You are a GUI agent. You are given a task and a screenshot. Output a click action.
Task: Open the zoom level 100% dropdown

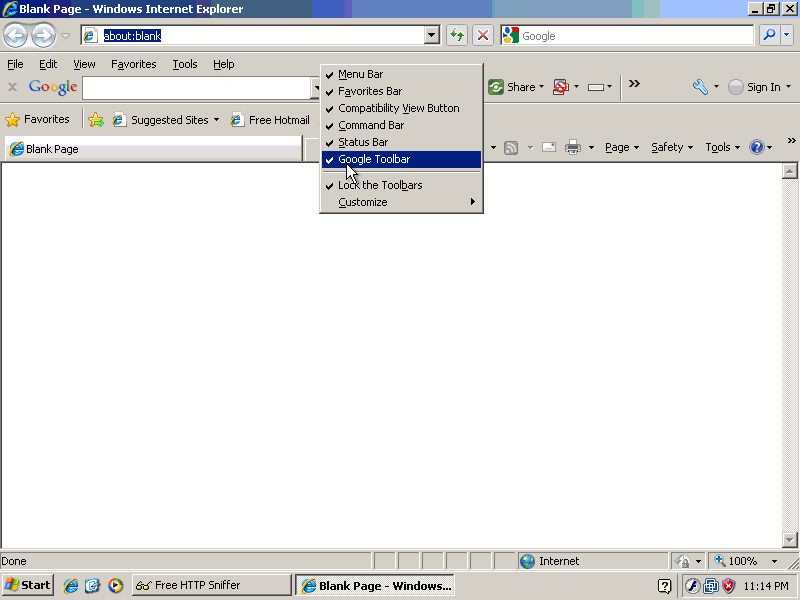[774, 561]
